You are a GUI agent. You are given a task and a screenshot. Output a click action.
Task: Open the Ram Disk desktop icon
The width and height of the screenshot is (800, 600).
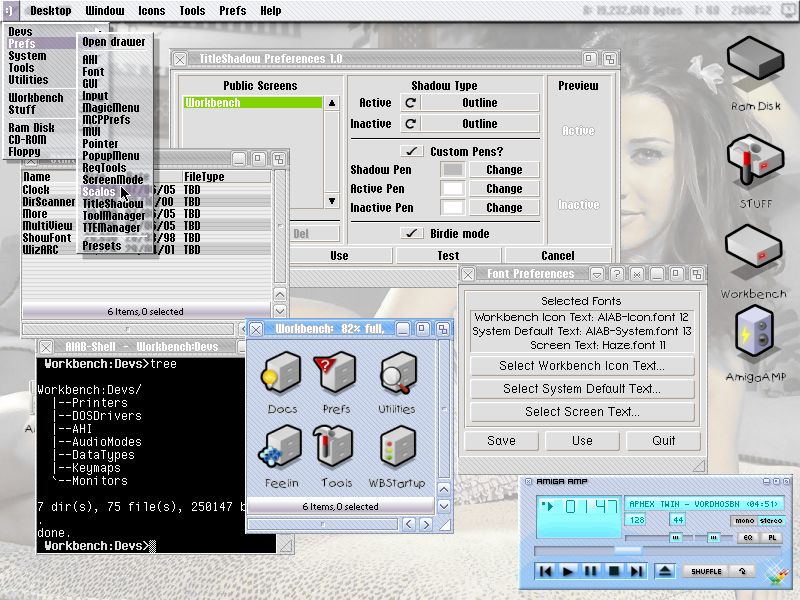click(x=755, y=66)
